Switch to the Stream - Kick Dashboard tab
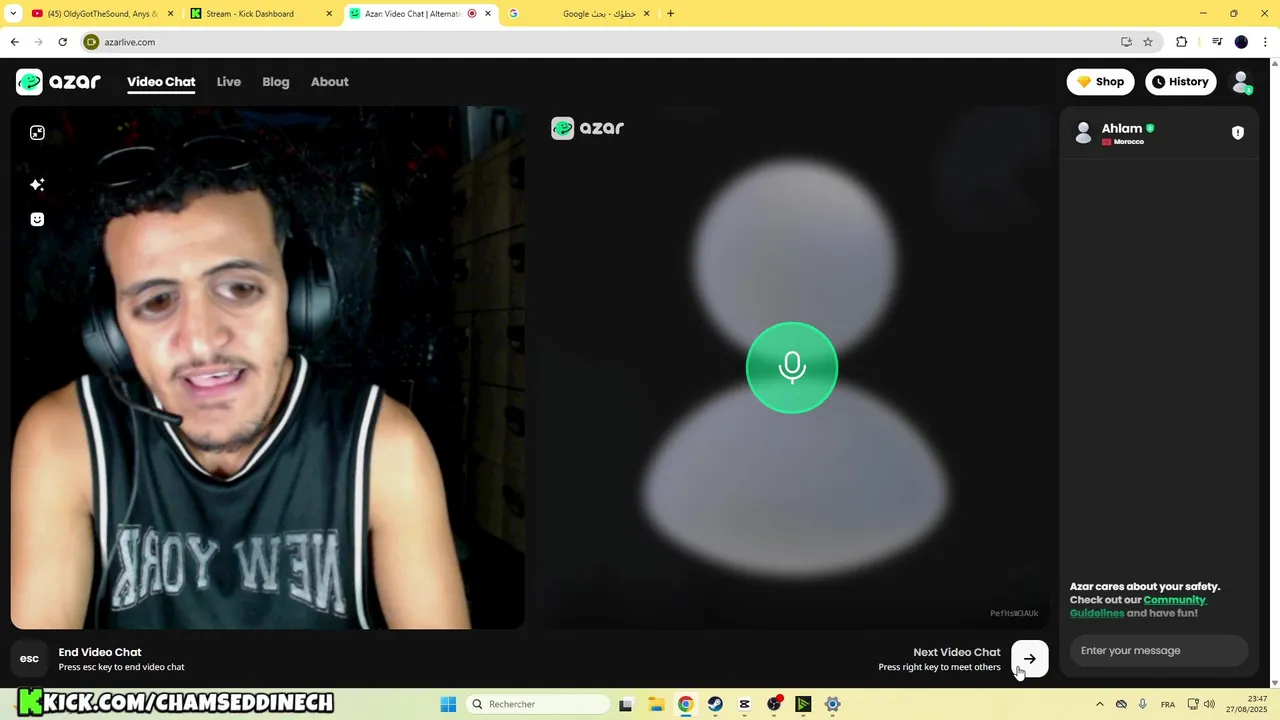This screenshot has height=720, width=1280. click(x=260, y=14)
